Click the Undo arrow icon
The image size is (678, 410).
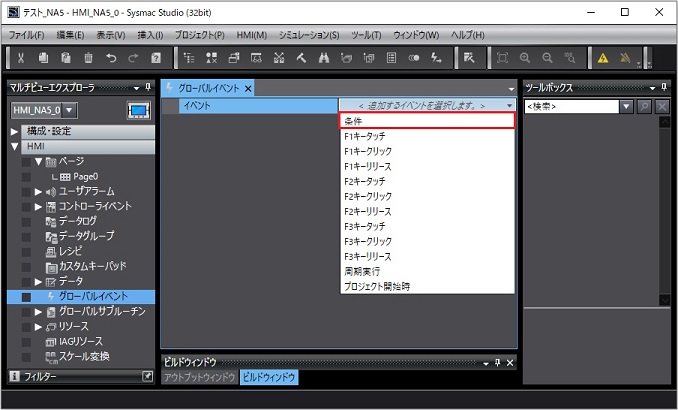point(111,59)
